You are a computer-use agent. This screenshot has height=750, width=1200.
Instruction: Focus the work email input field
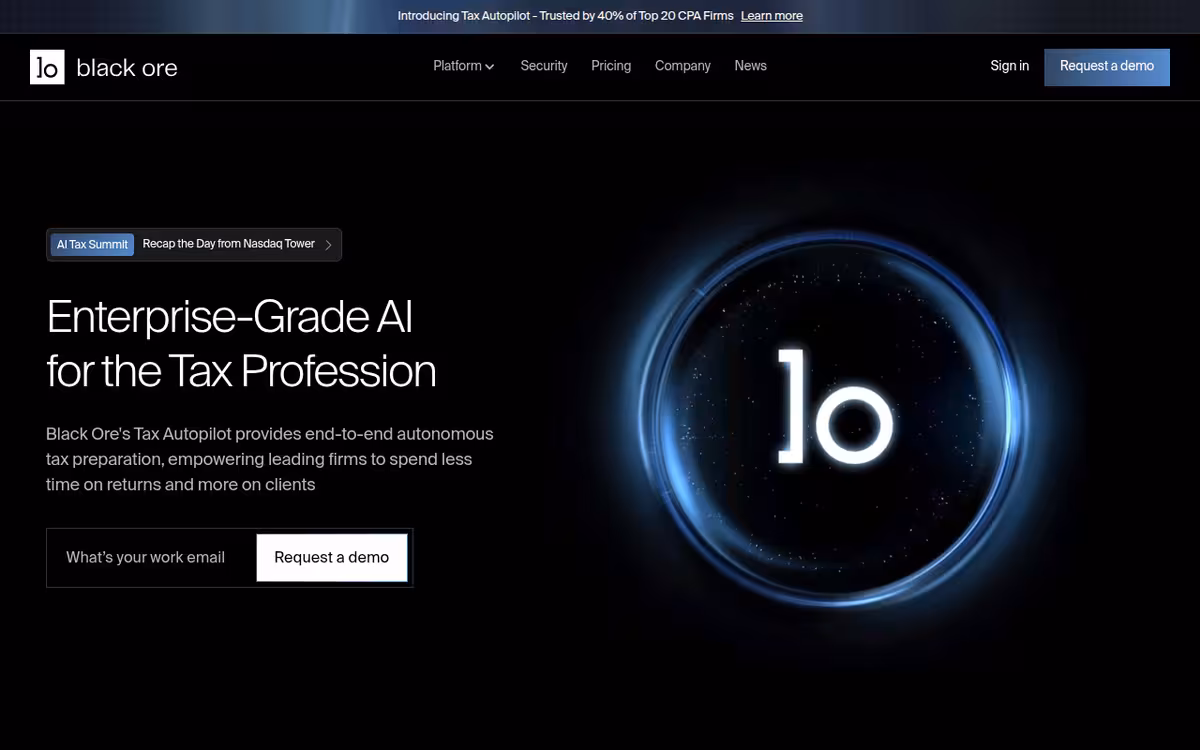click(151, 558)
